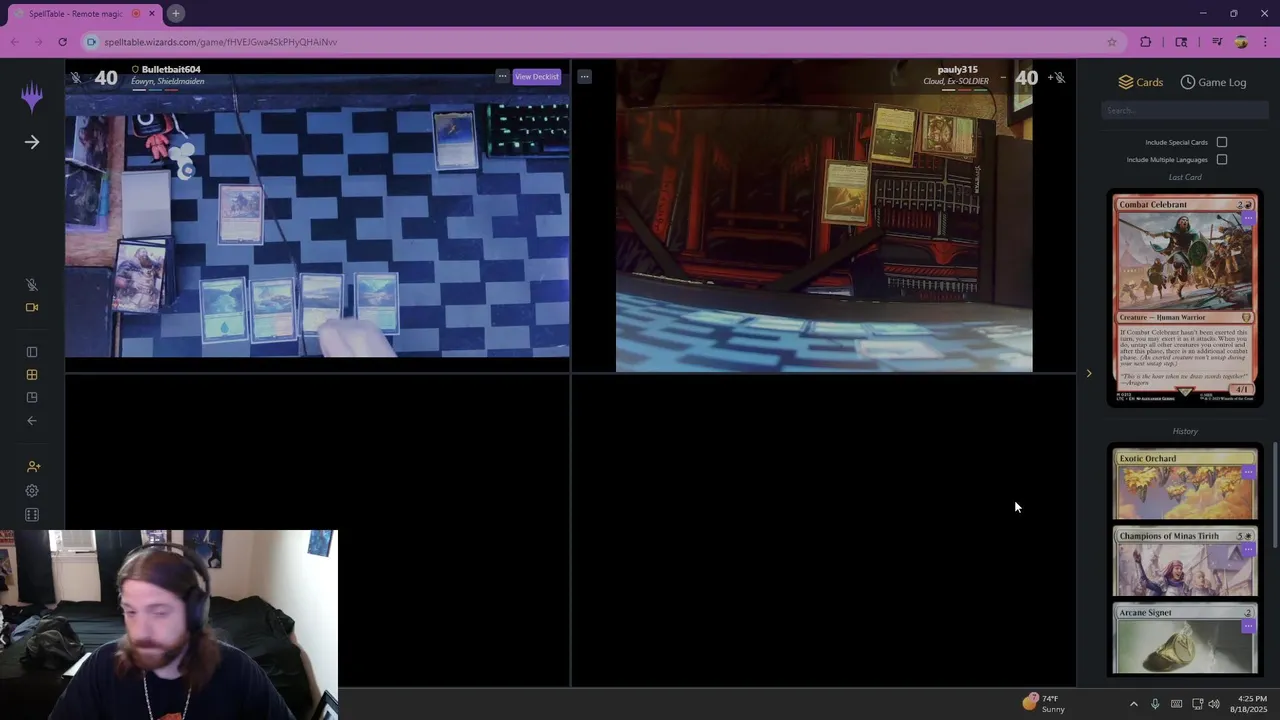This screenshot has width=1280, height=720.
Task: Select the grid layout icon
Action: [x=32, y=375]
